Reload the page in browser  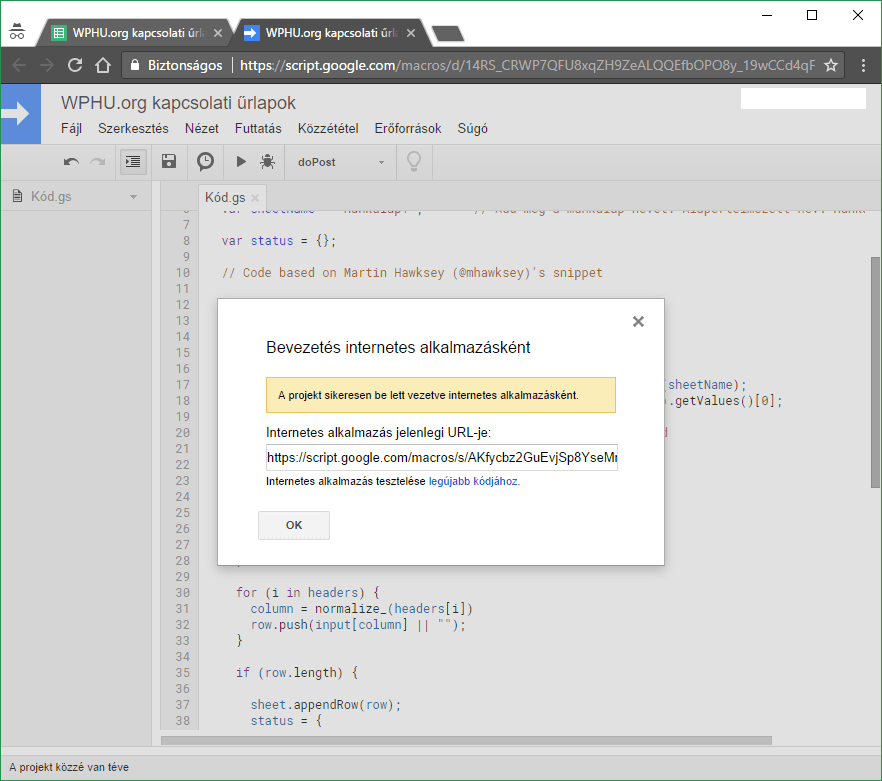74,65
